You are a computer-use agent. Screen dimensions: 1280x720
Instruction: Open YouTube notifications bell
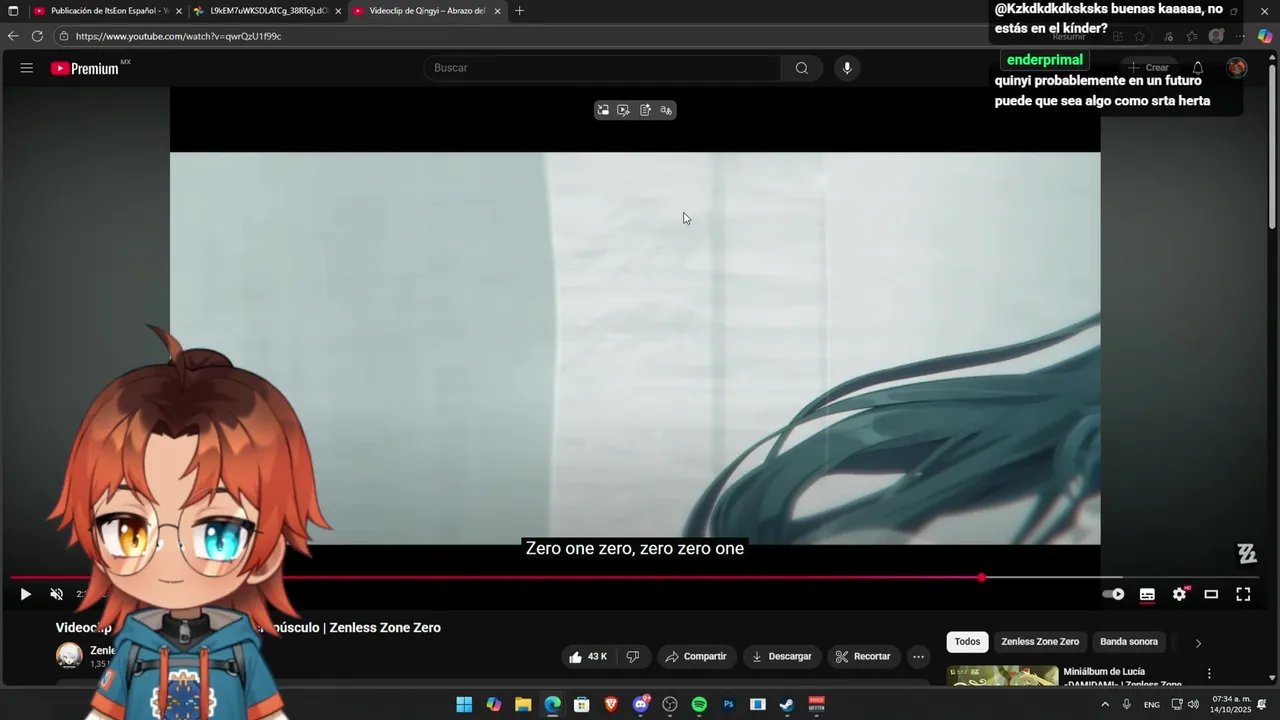pyautogui.click(x=1198, y=68)
